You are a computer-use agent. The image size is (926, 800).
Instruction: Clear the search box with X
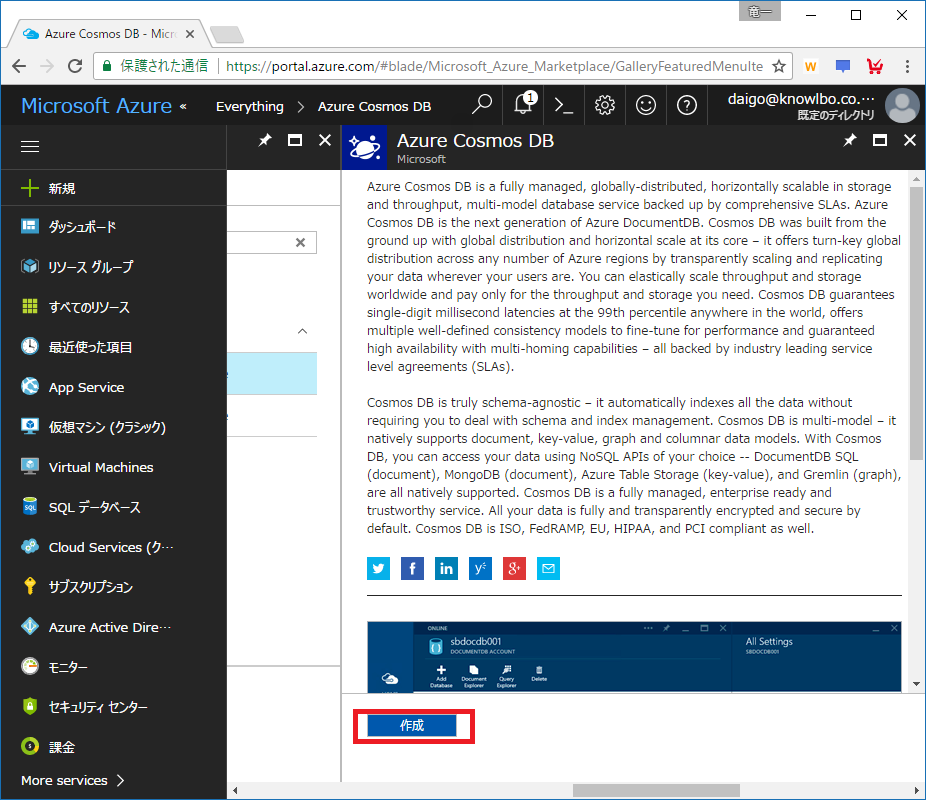coord(301,242)
